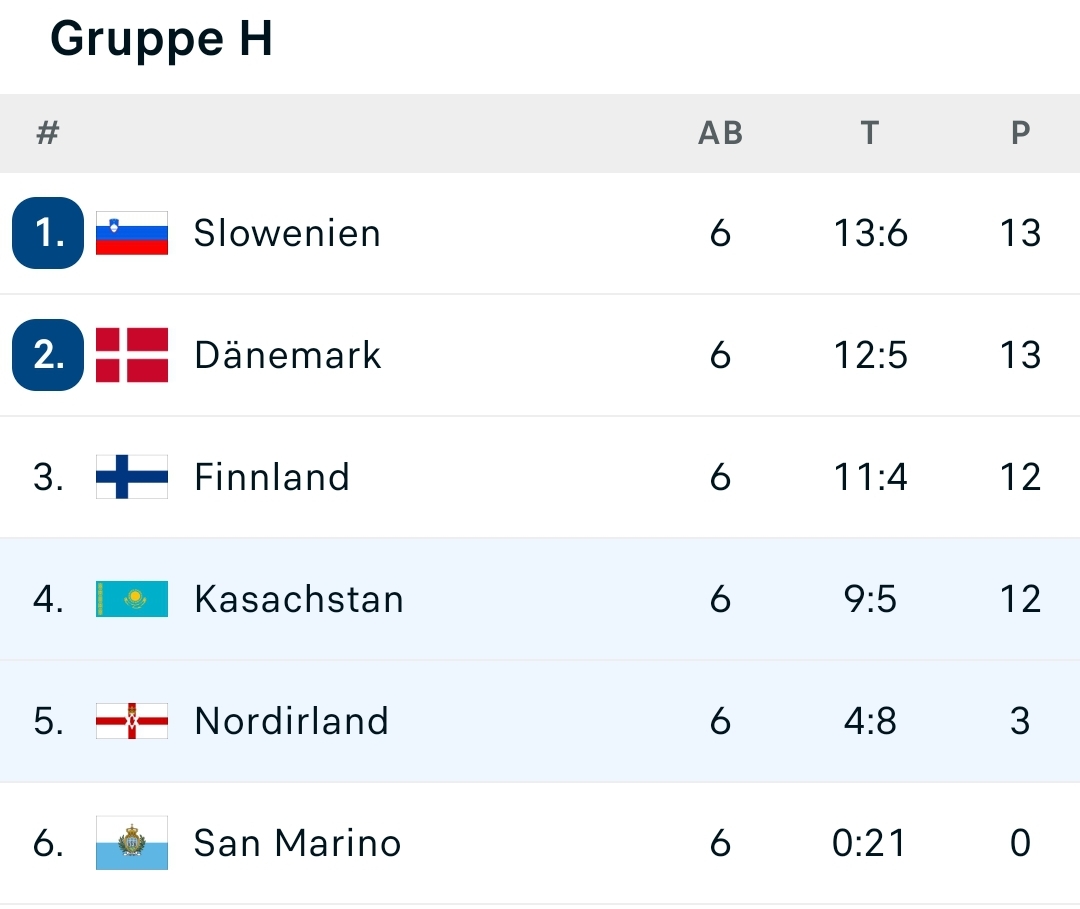Click the blue rank 2 badge

(x=48, y=355)
